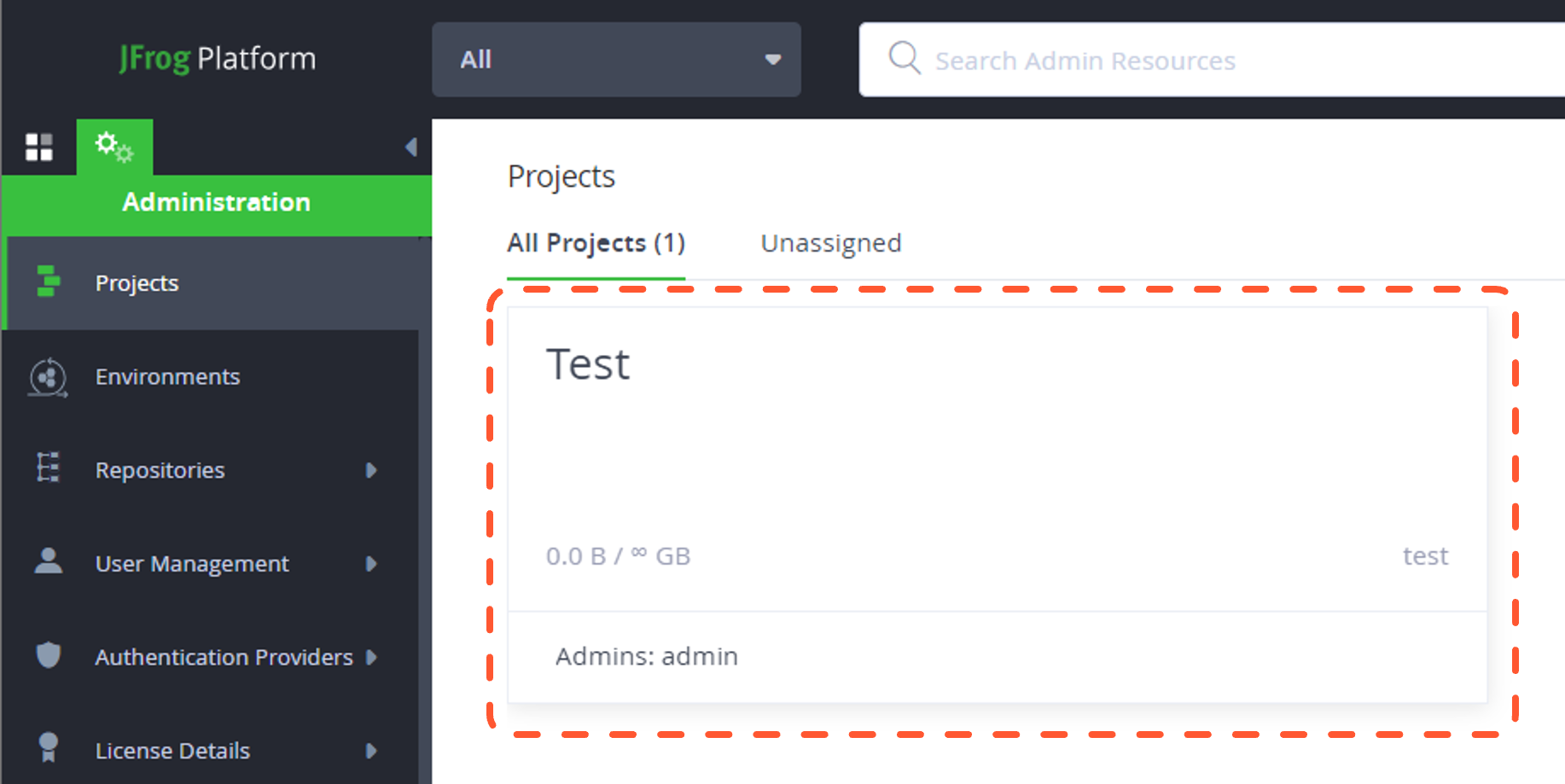The image size is (1565, 784).
Task: Open the All scope dropdown
Action: [x=616, y=60]
